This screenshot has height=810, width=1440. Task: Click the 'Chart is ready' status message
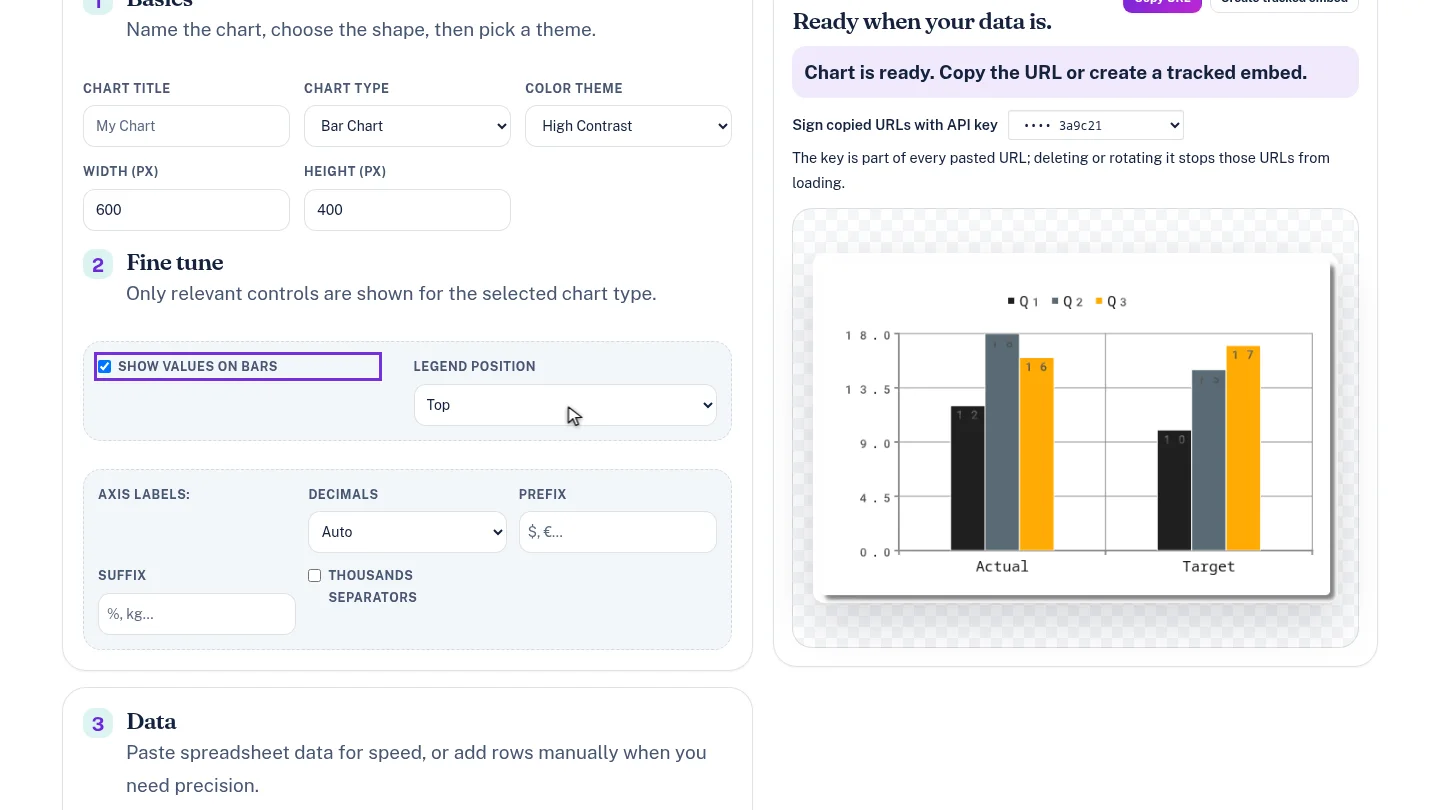coord(1075,72)
